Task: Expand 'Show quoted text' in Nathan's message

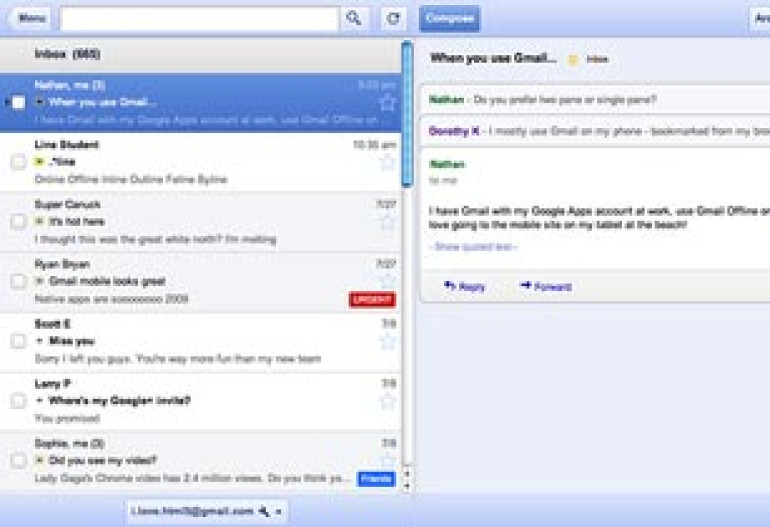Action: (x=473, y=247)
